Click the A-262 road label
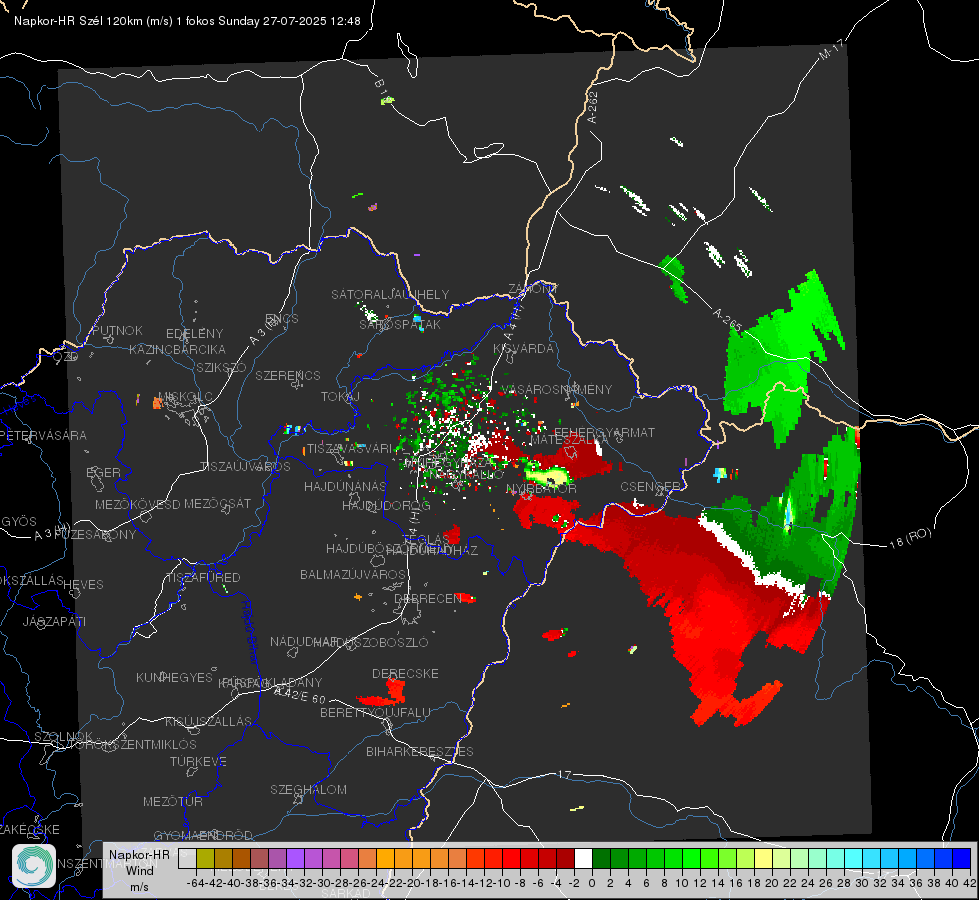The height and width of the screenshot is (900, 979). point(593,107)
